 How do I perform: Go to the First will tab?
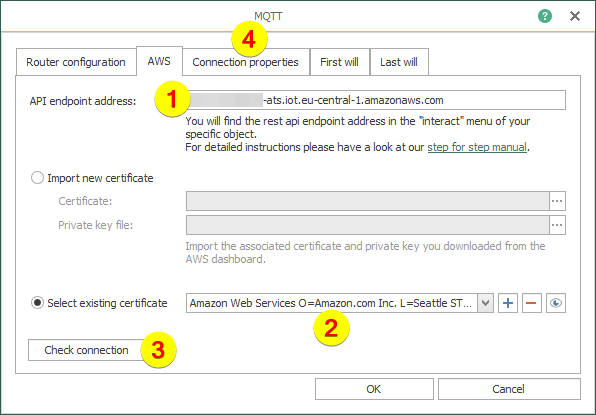[x=339, y=62]
